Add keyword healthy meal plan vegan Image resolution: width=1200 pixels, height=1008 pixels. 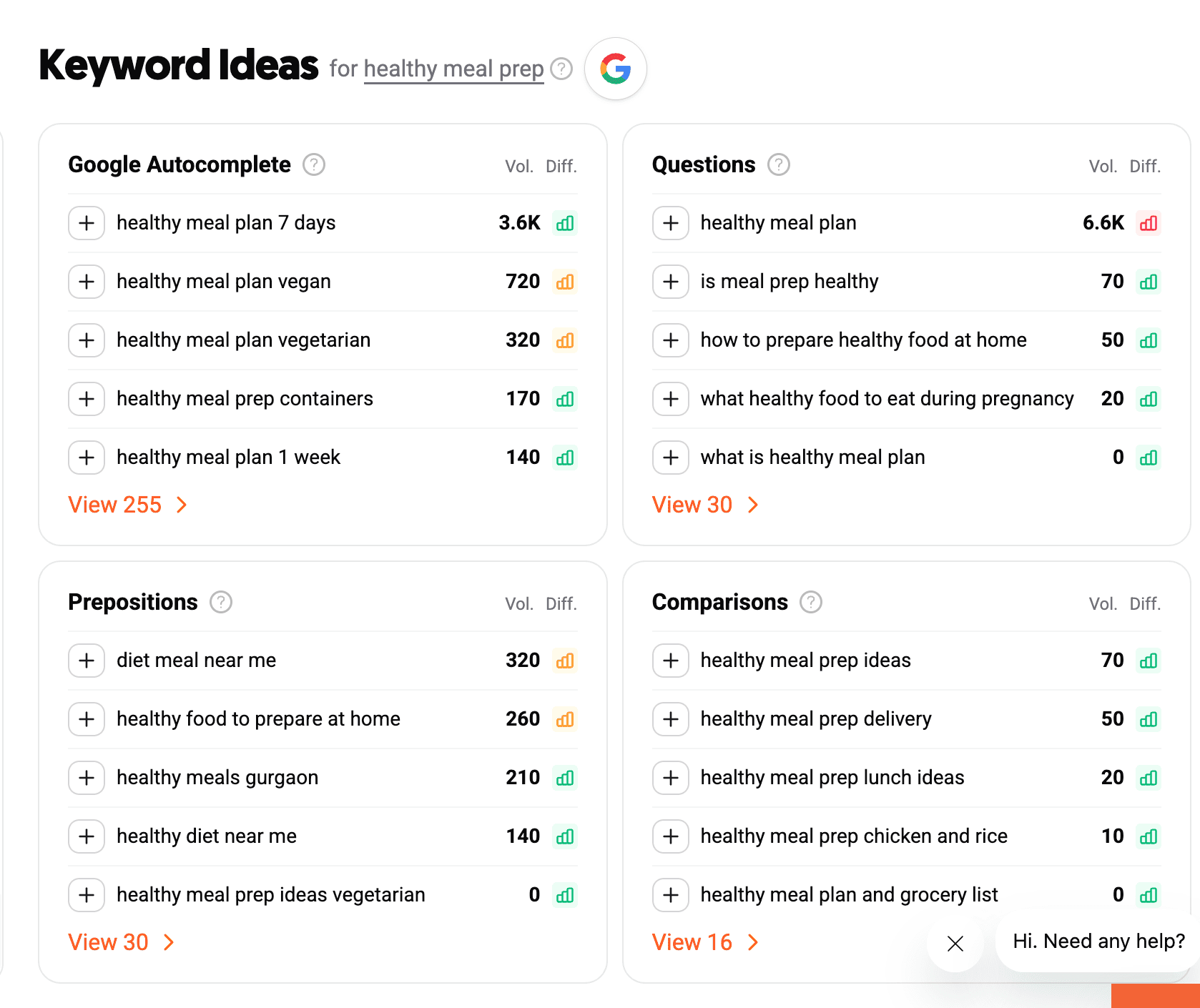(87, 282)
